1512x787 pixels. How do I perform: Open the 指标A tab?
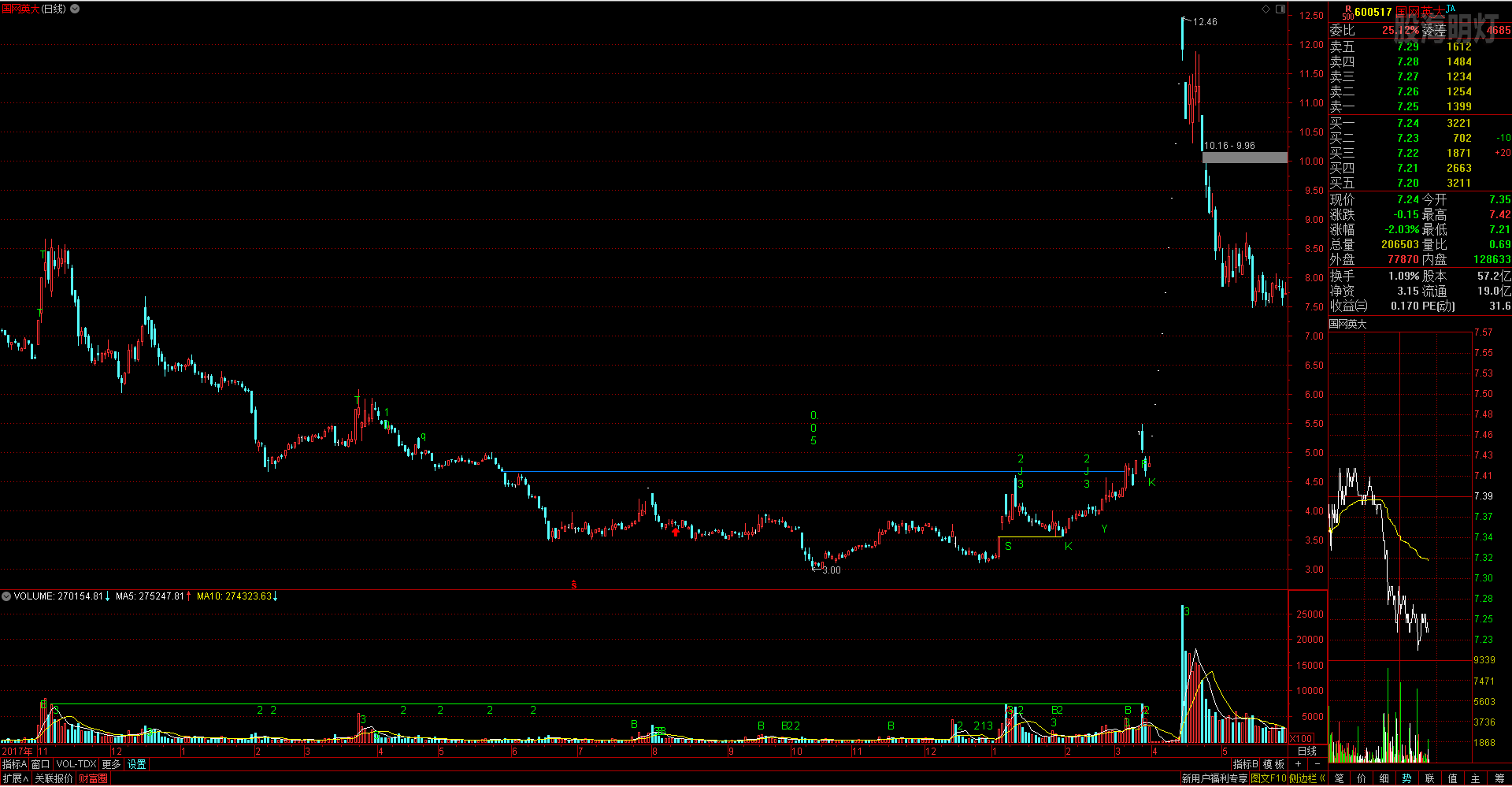click(x=14, y=764)
